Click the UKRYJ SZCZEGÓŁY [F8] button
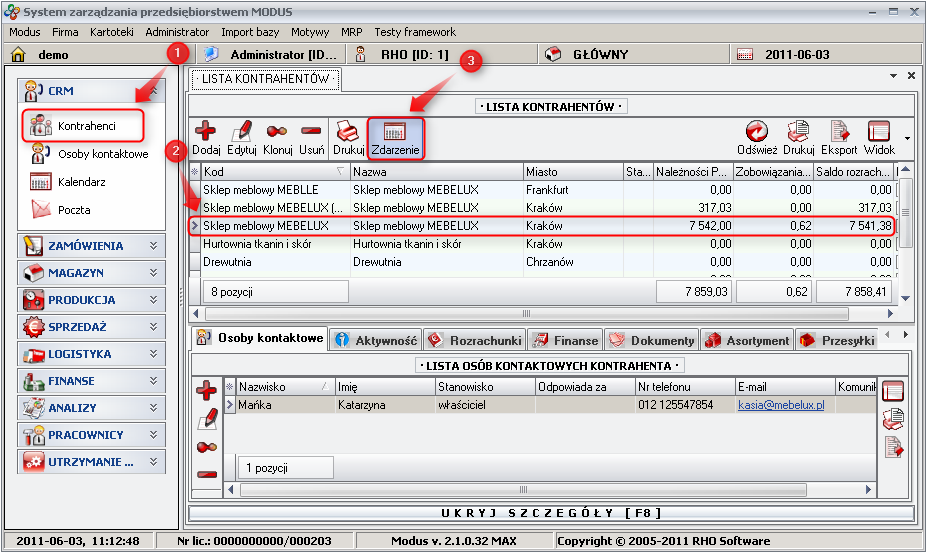The width and height of the screenshot is (927, 553). [552, 513]
